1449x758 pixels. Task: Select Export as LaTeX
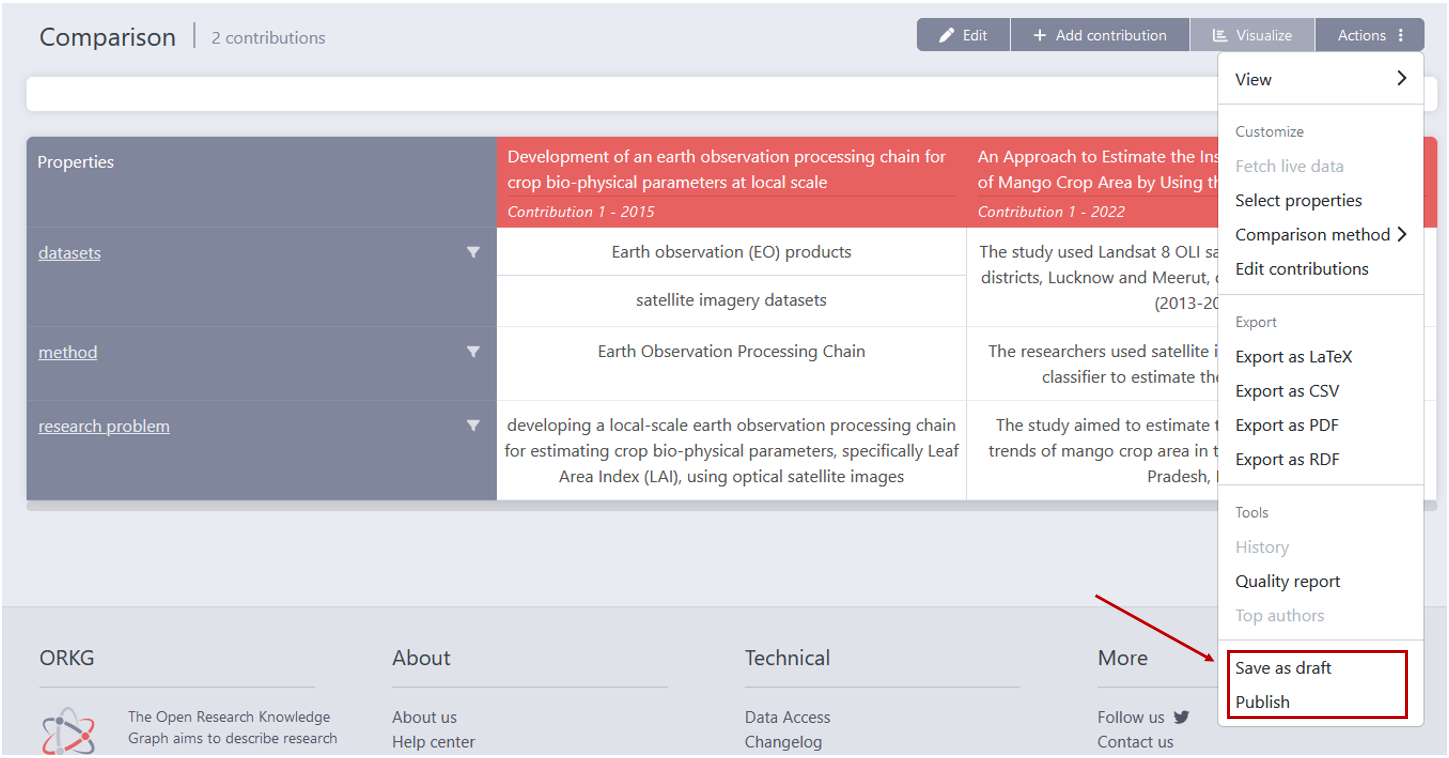(x=1293, y=357)
